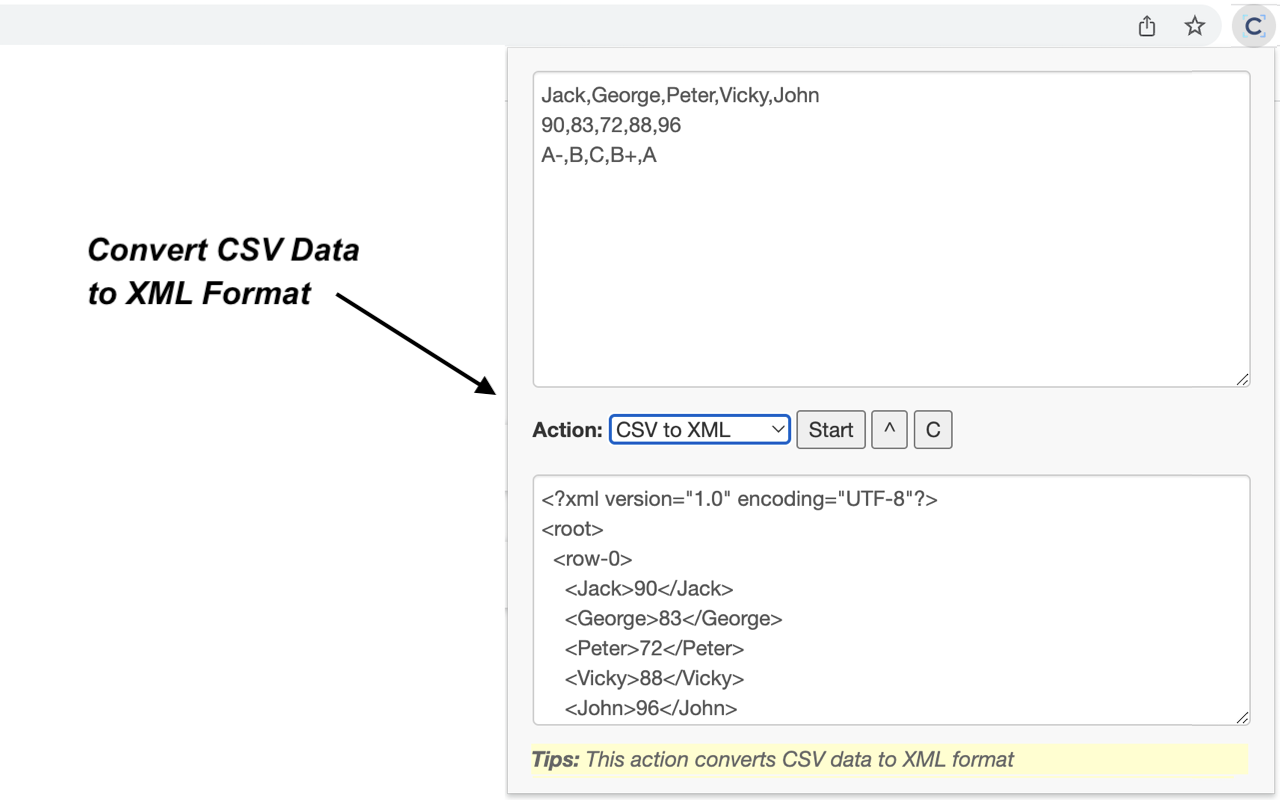Click '<George>83</George>' in output
1280x800 pixels.
click(x=673, y=619)
